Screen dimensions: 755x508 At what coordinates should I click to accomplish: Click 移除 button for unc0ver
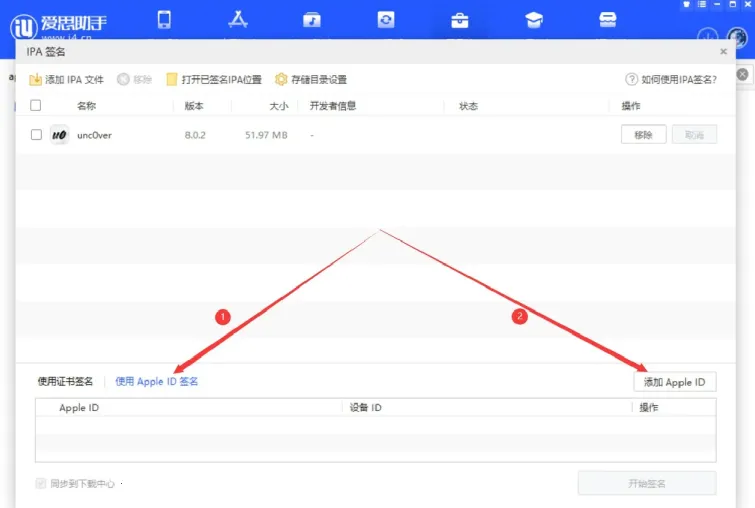point(643,135)
